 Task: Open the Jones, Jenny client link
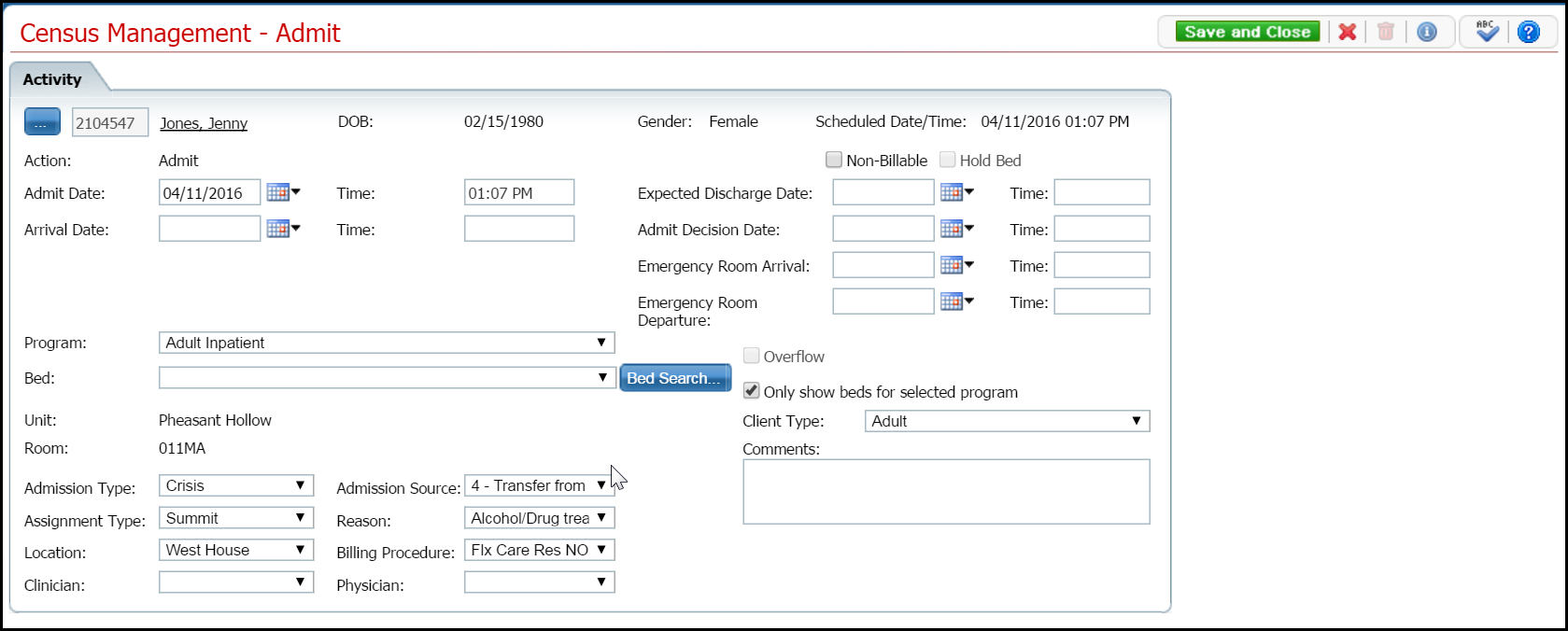pos(204,123)
